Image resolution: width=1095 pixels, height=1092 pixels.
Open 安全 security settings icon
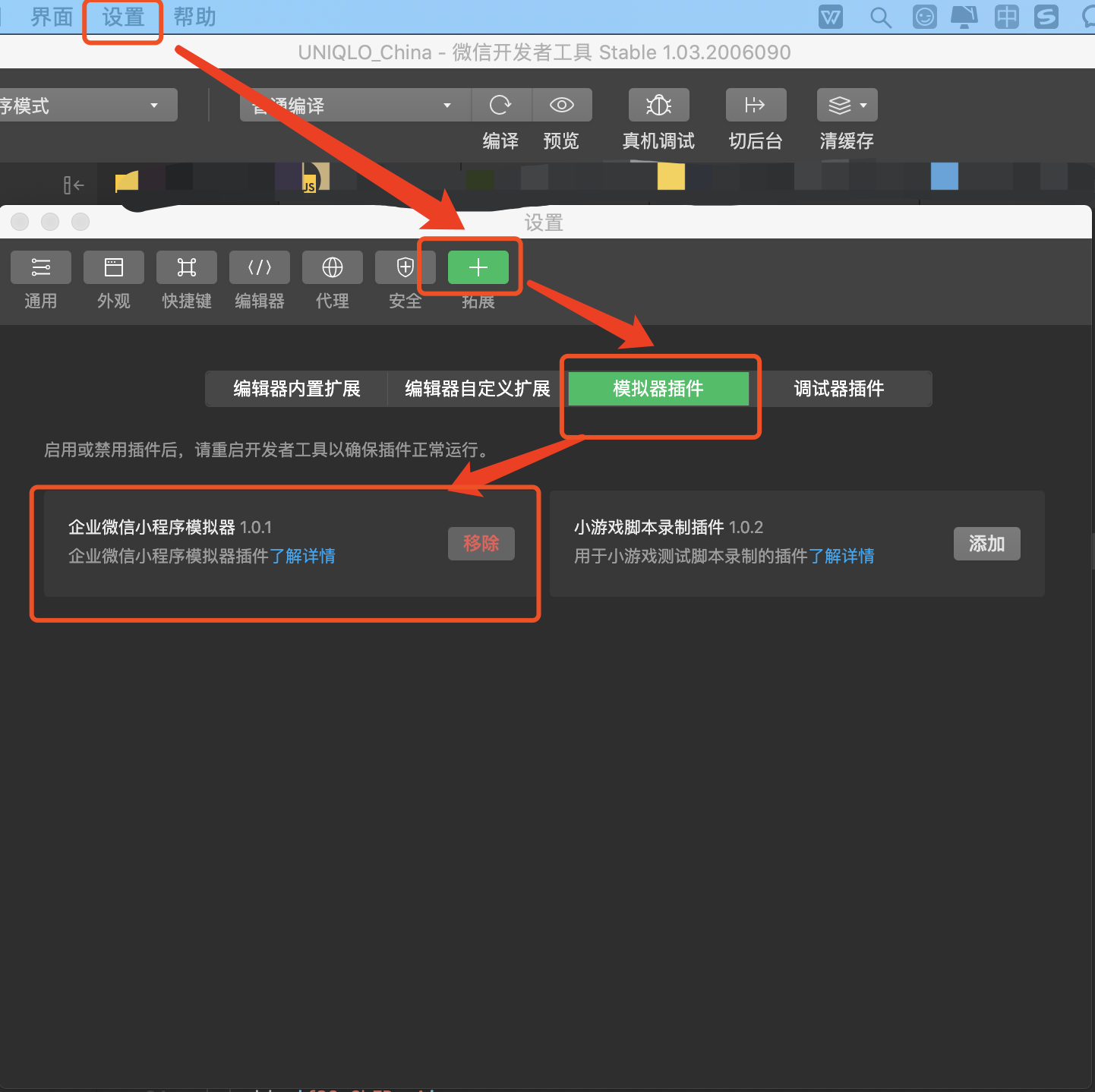coord(405,267)
